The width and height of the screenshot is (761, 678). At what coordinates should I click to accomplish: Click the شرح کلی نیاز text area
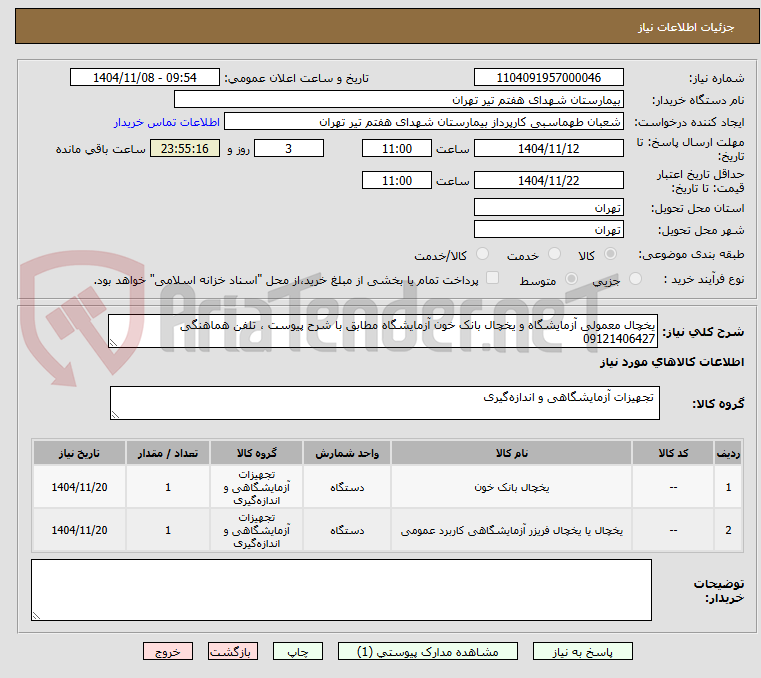tap(383, 331)
